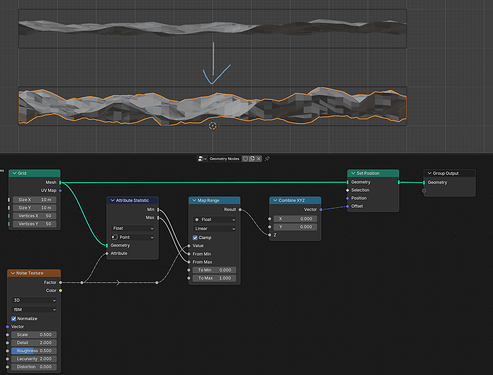Click the Combine XYZ Z input socket
Screen dimensions: 493x375
pos(270,235)
